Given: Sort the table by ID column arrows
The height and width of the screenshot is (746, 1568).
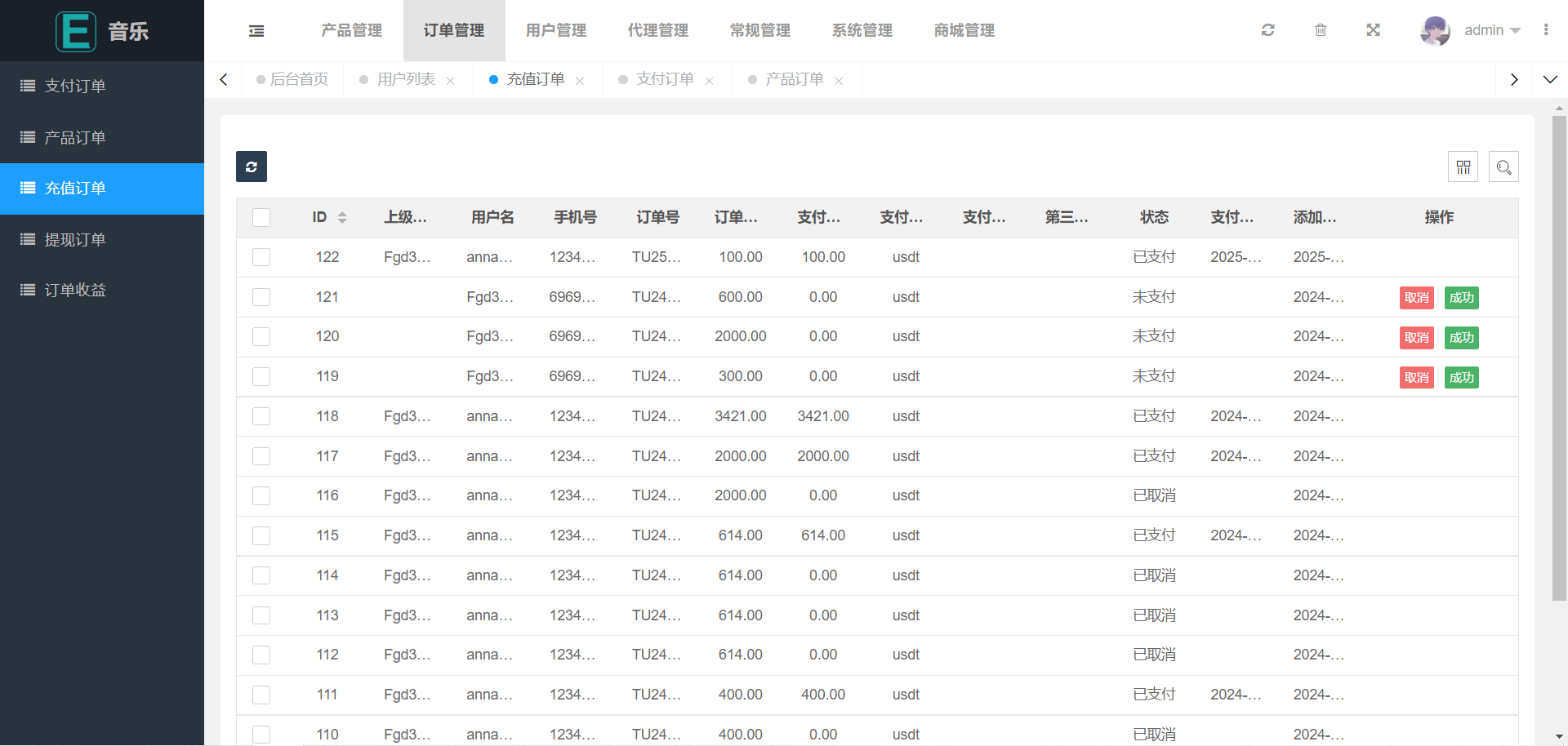Looking at the screenshot, I should tap(342, 217).
